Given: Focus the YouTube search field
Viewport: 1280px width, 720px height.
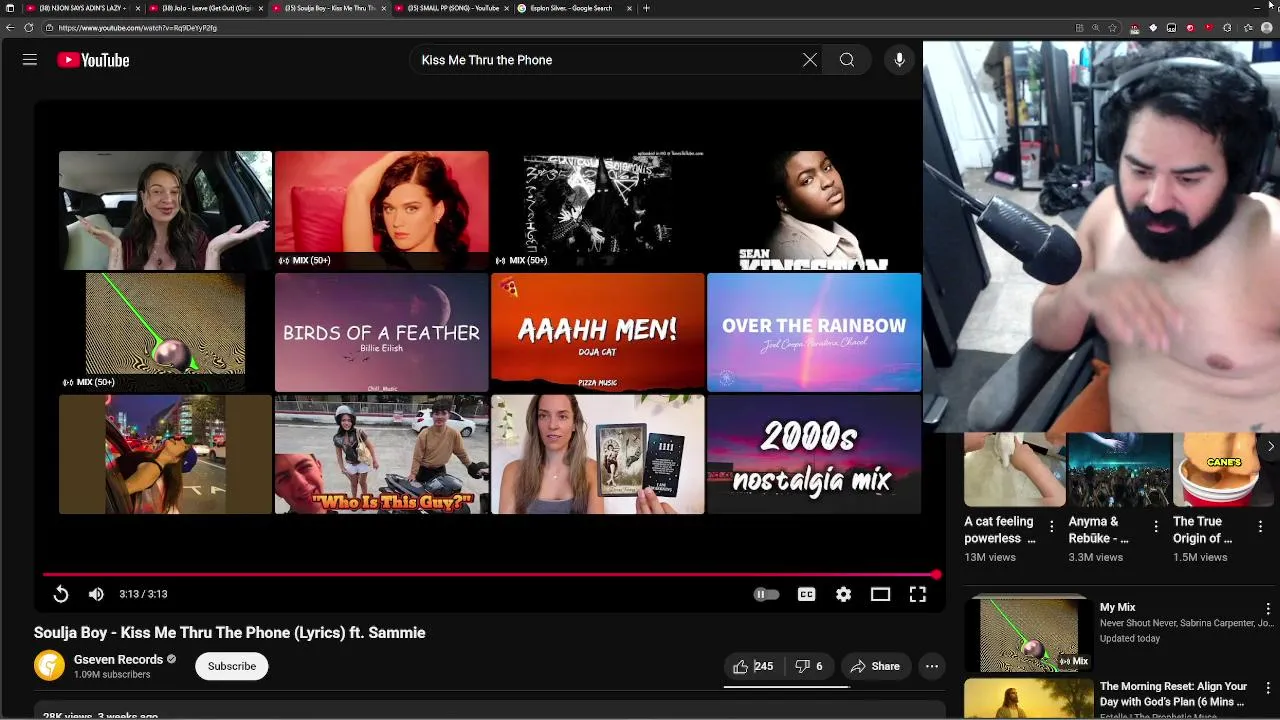Looking at the screenshot, I should (606, 60).
